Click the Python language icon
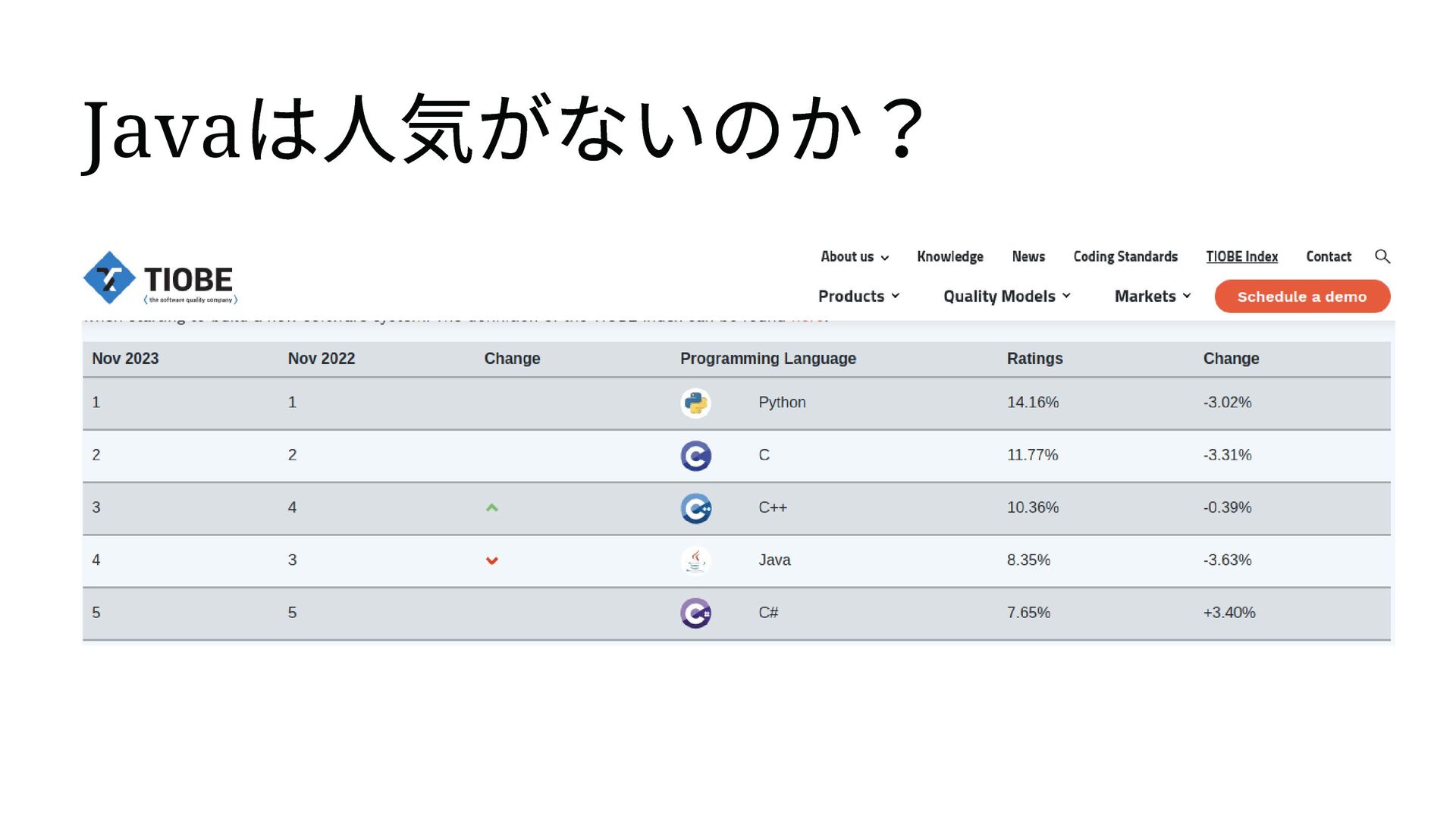 (x=695, y=403)
